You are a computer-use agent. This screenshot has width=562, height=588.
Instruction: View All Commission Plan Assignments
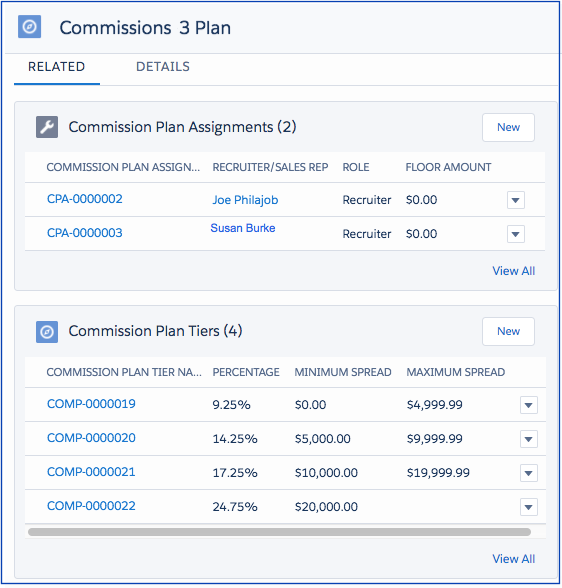(x=513, y=271)
